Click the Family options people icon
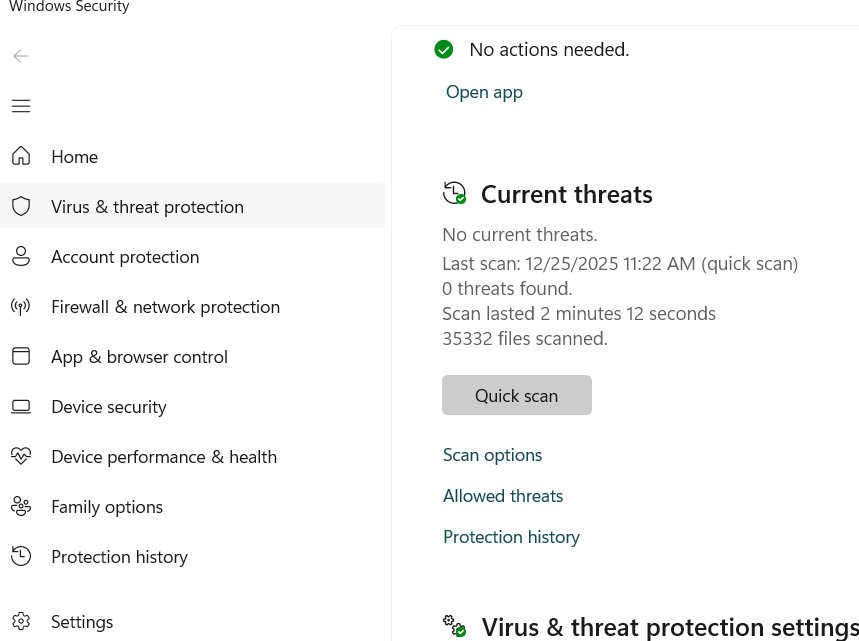 coord(21,506)
